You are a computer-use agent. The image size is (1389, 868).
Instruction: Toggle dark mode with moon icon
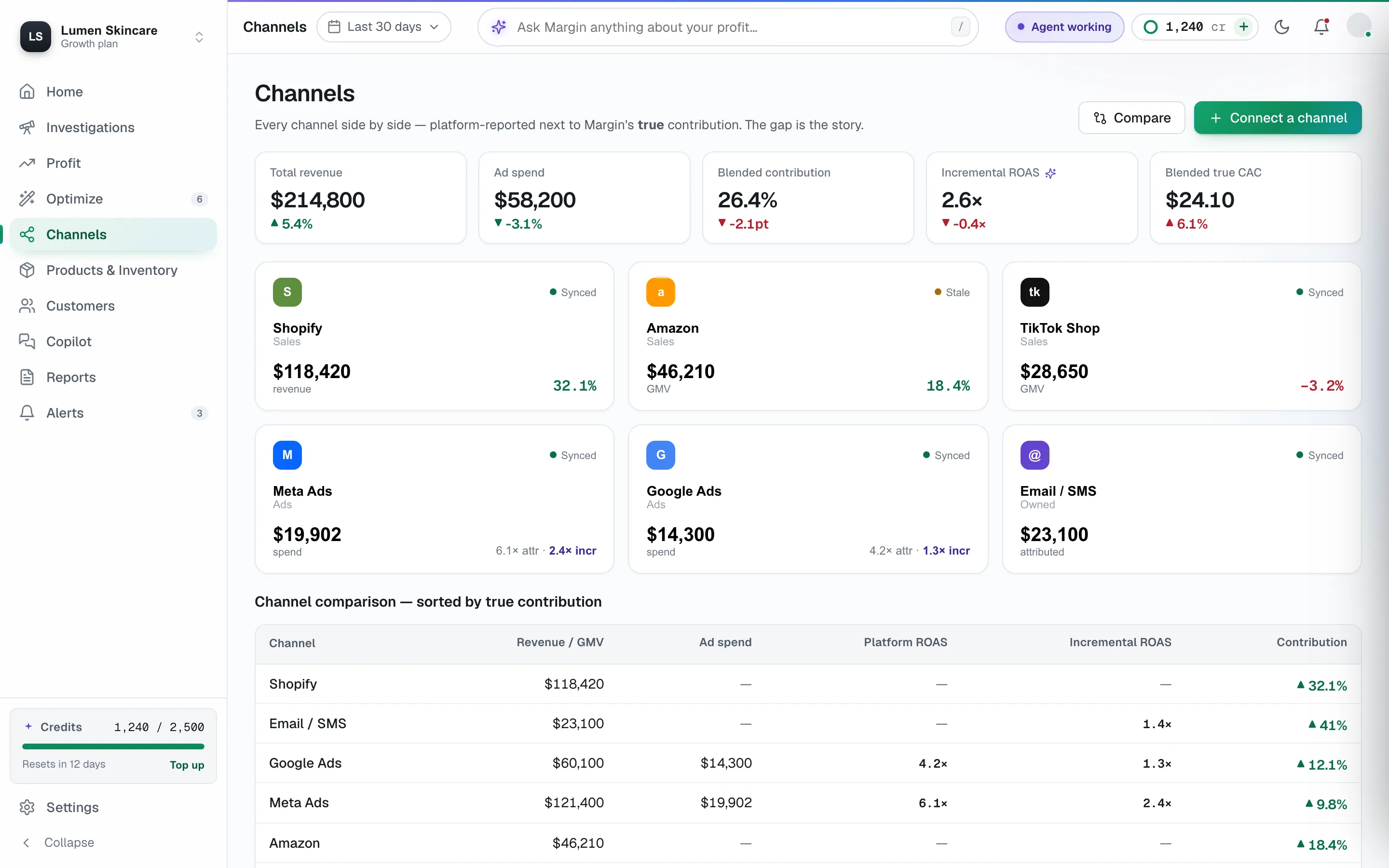[x=1281, y=27]
